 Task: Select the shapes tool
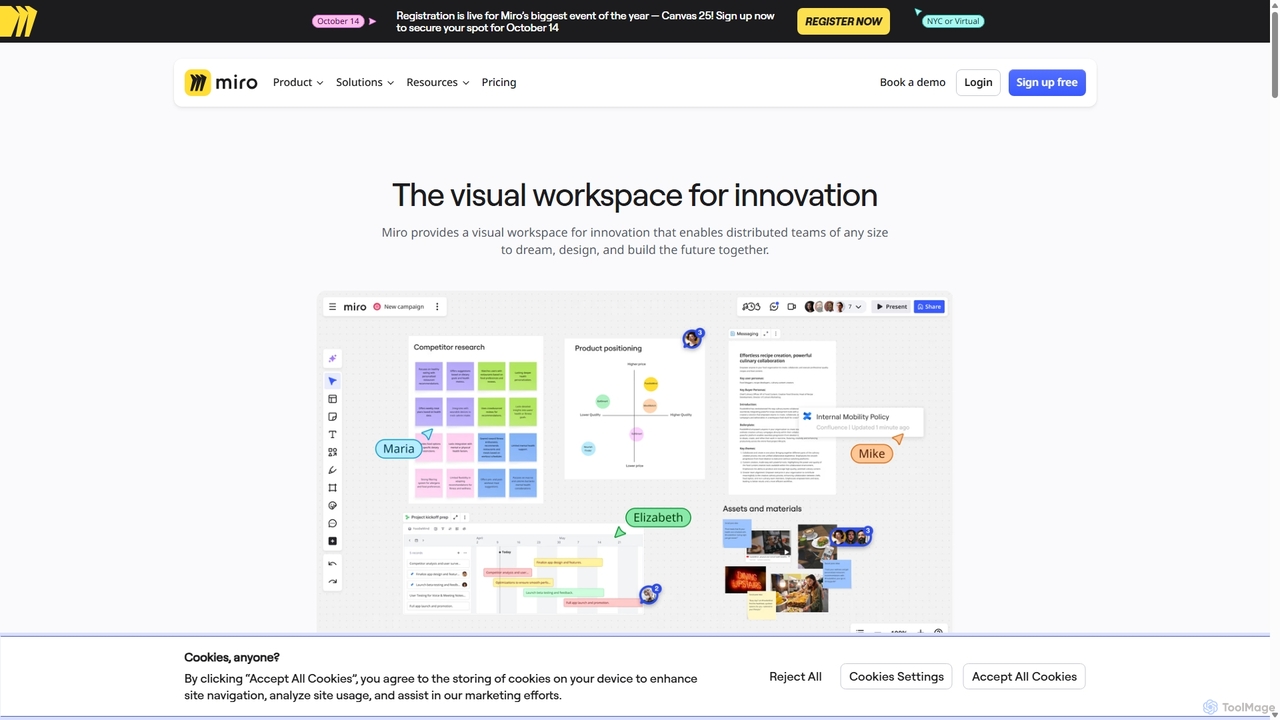tap(333, 452)
